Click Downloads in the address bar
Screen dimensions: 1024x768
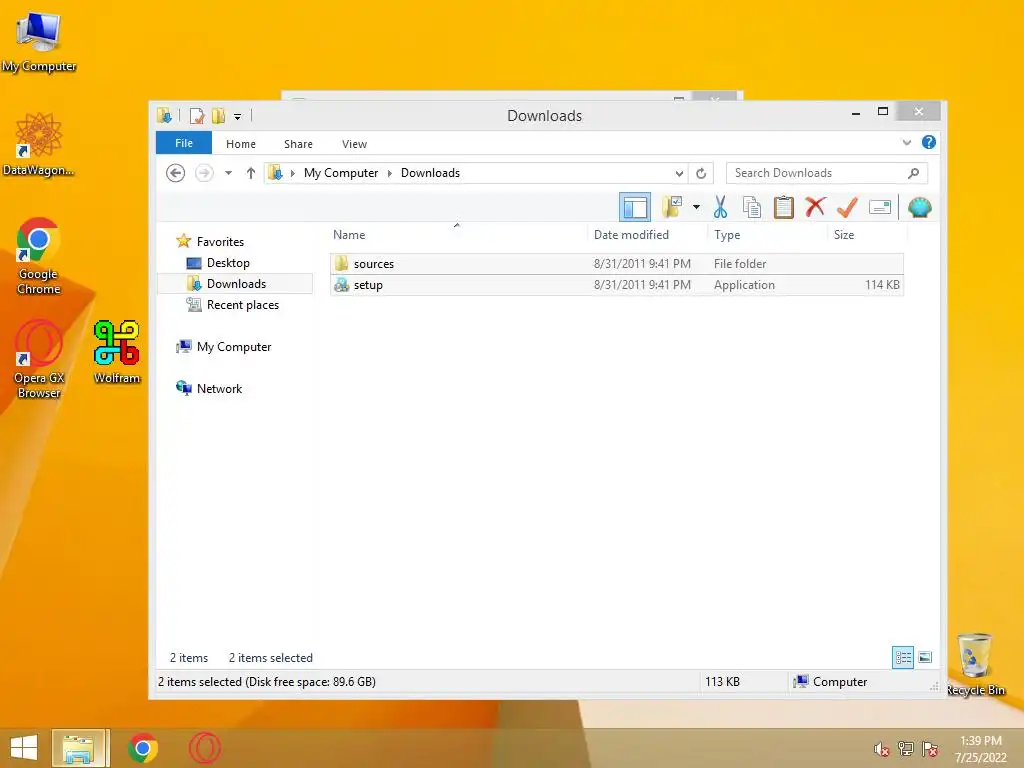430,173
